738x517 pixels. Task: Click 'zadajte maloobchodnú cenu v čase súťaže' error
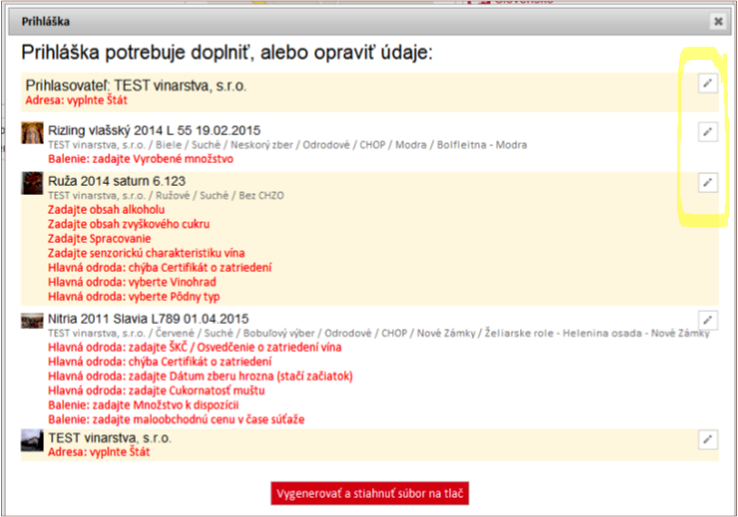(x=176, y=420)
